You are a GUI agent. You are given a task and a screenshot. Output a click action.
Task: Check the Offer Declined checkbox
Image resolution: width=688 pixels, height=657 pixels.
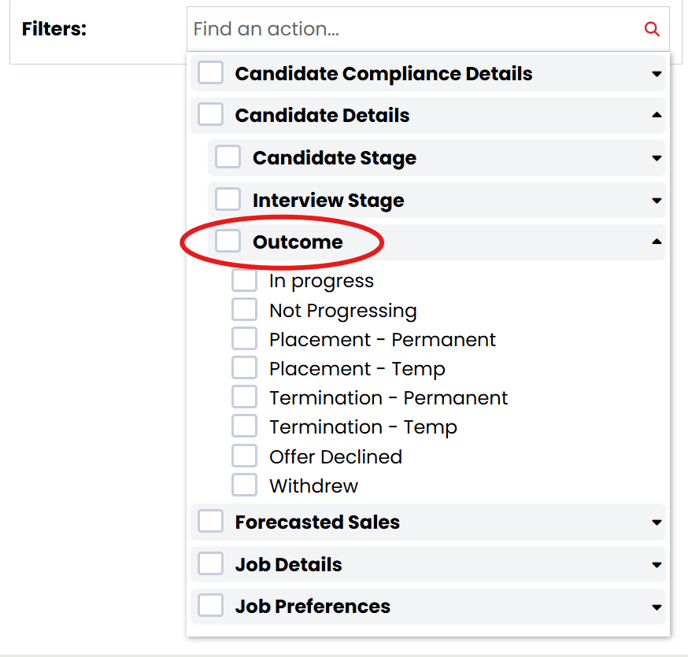[244, 456]
